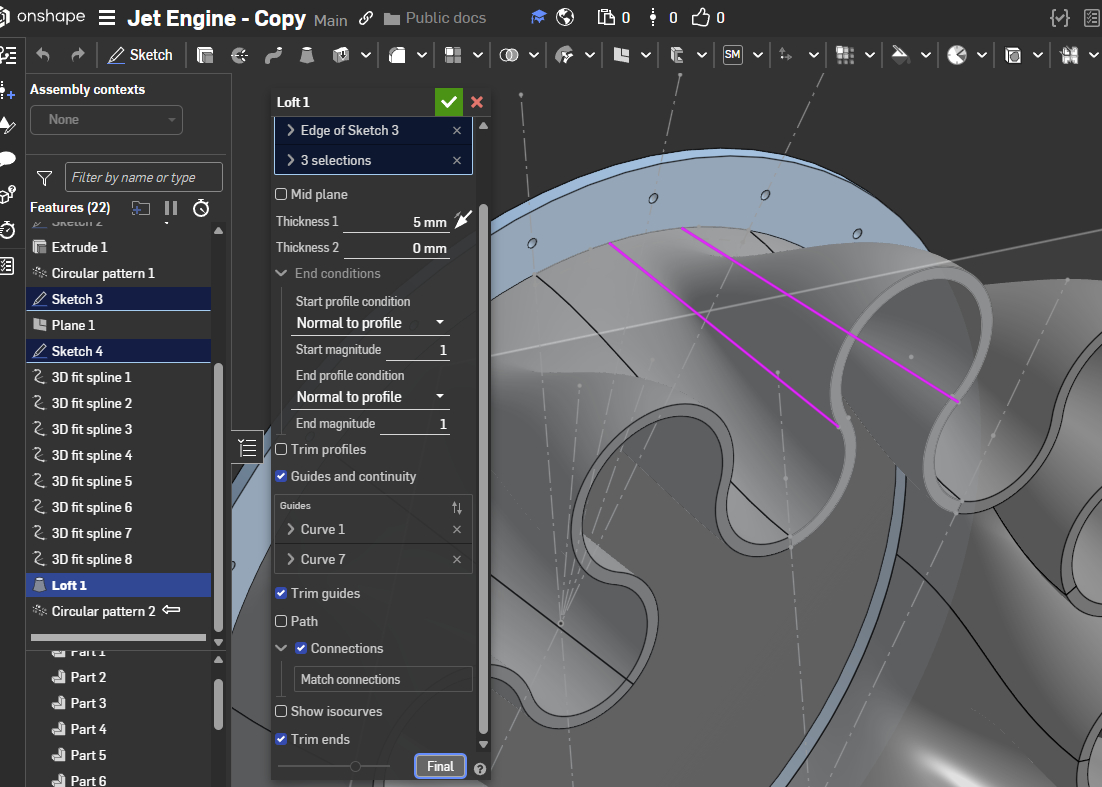Enable the Trim profiles checkbox

click(x=281, y=450)
